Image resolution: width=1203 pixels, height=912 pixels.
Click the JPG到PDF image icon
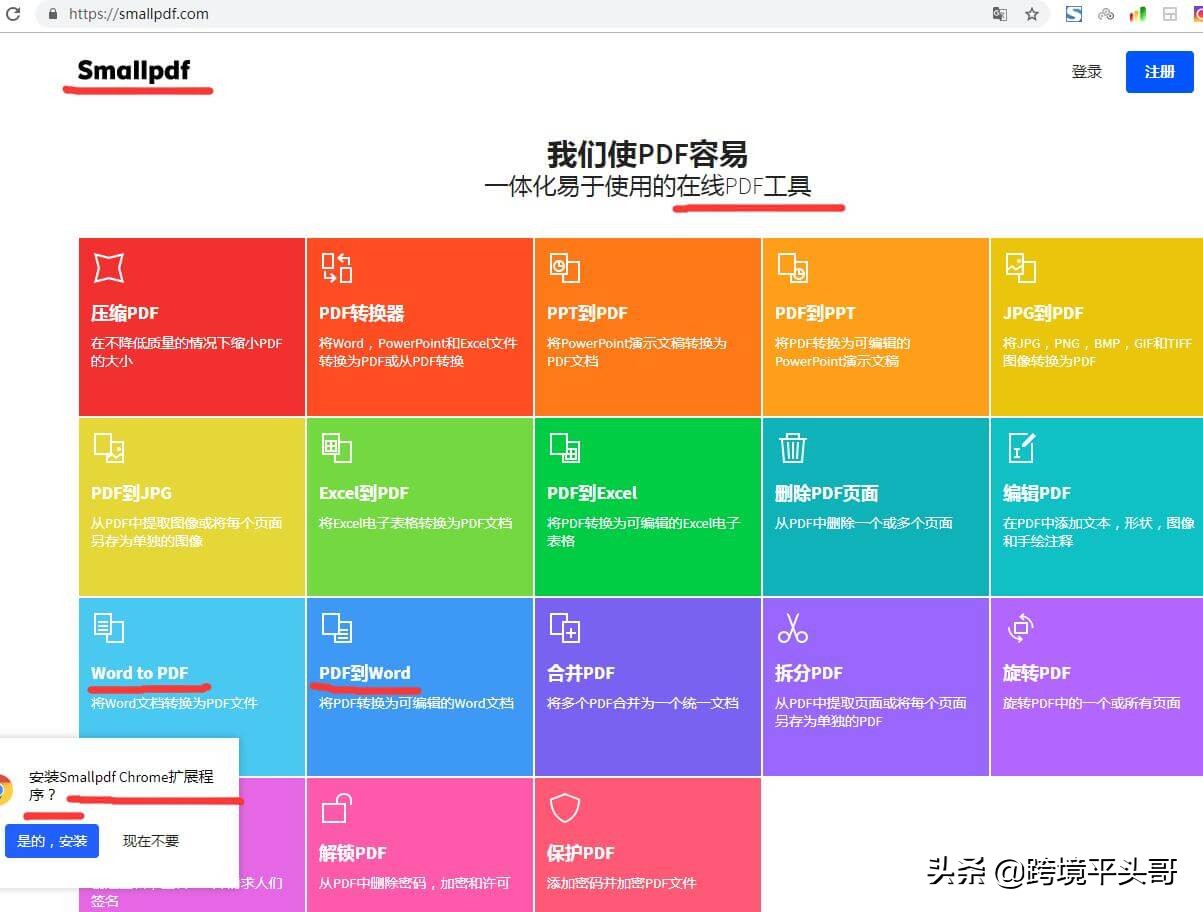tap(1020, 267)
